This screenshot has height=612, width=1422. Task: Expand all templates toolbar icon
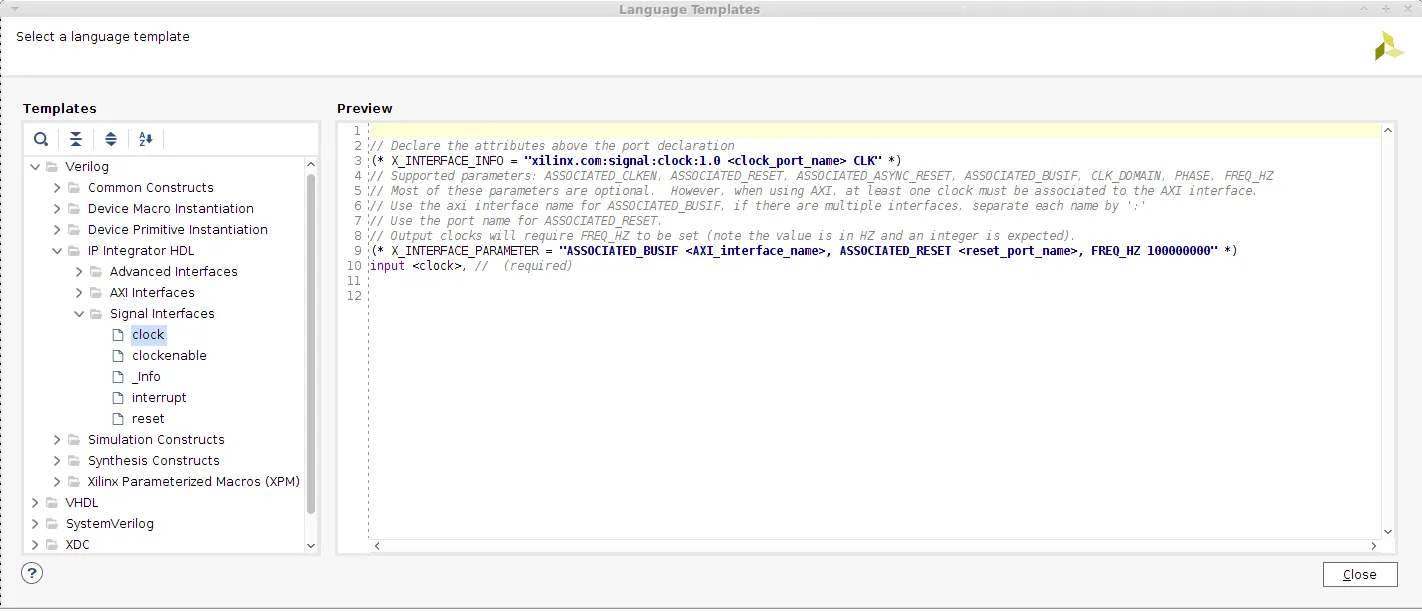point(111,139)
